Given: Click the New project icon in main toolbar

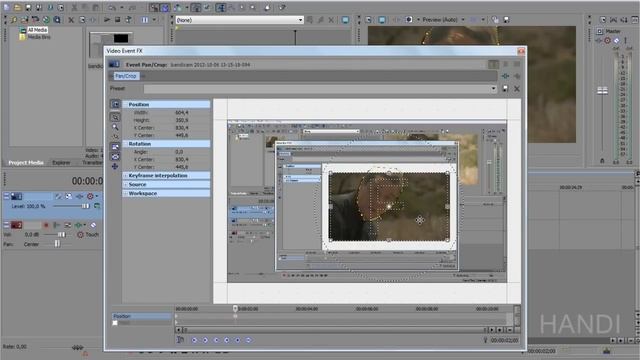Looking at the screenshot, I should 7,7.
